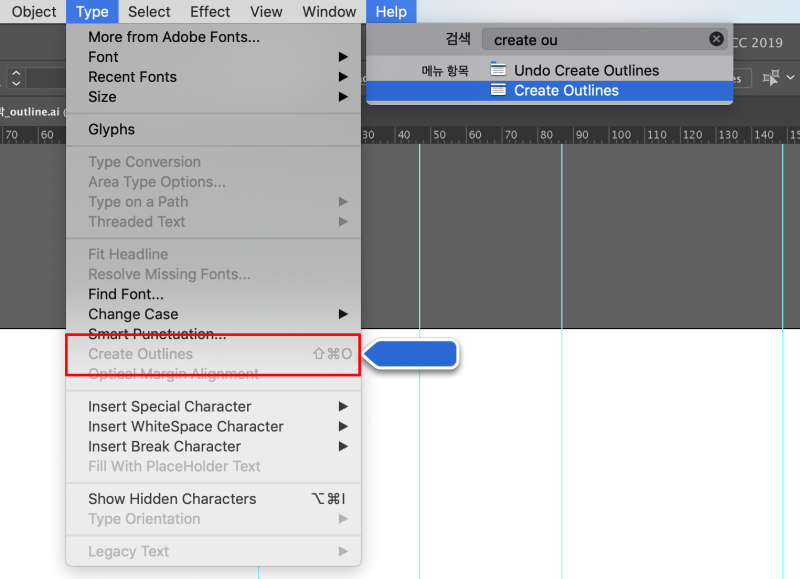Expand Insert WhiteSpace Character submenu
Viewport: 800px width, 579px height.
pyautogui.click(x=213, y=426)
